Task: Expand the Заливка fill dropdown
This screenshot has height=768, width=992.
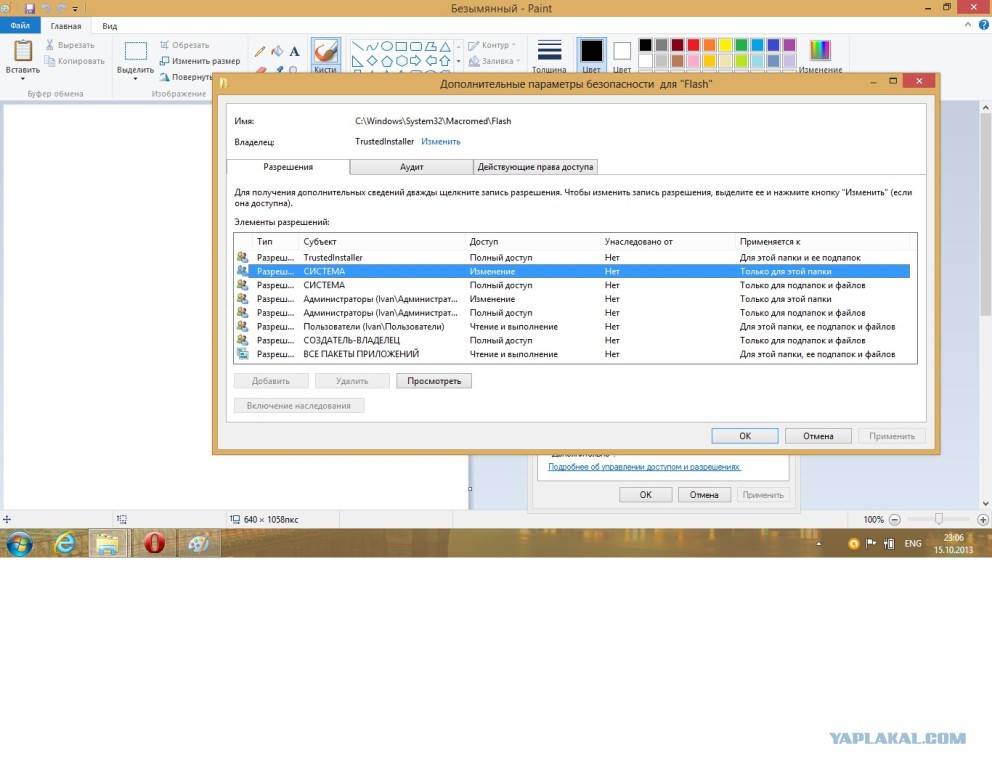Action: [x=497, y=61]
